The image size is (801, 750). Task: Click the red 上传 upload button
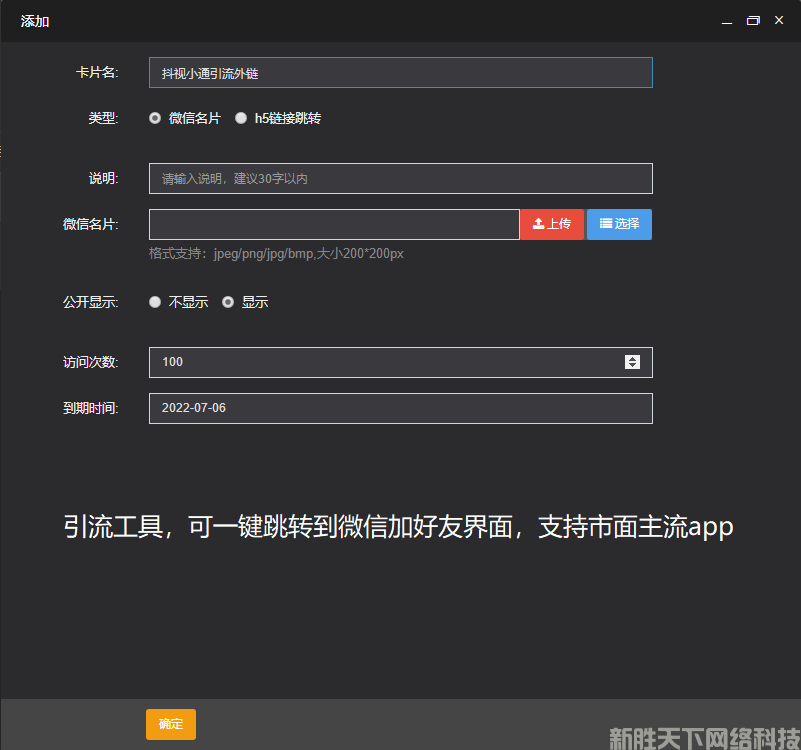point(551,224)
